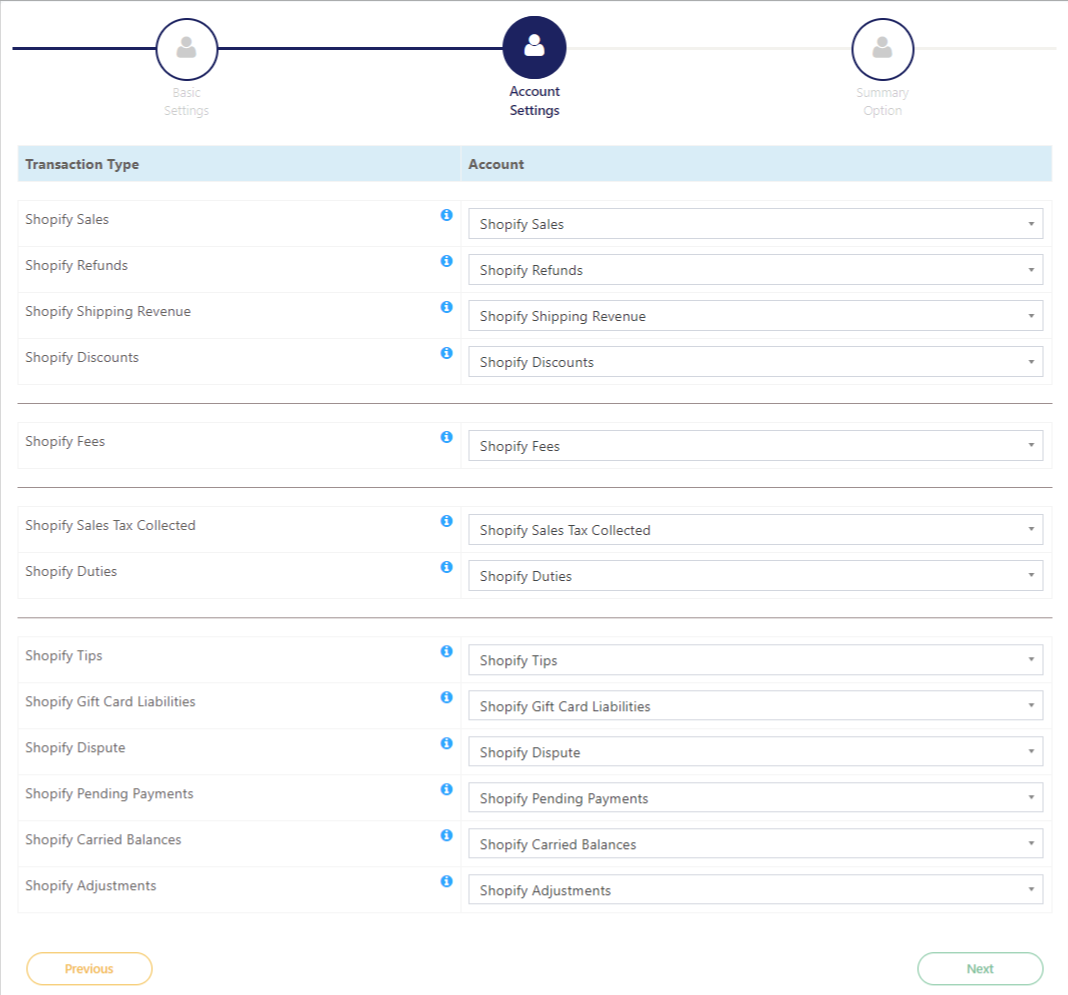Select the Account Settings step circle
The image size is (1068, 995).
coord(534,48)
